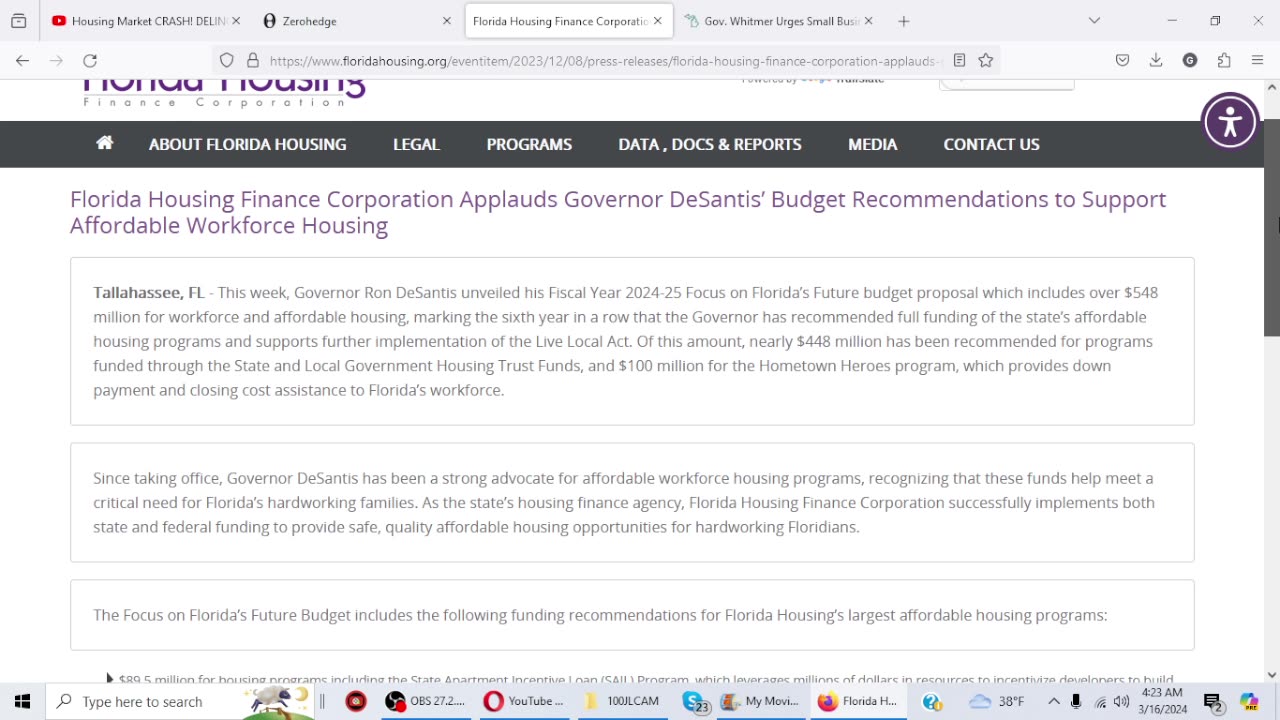Go to Florida Housing home page icon
The width and height of the screenshot is (1280, 720).
click(x=104, y=143)
